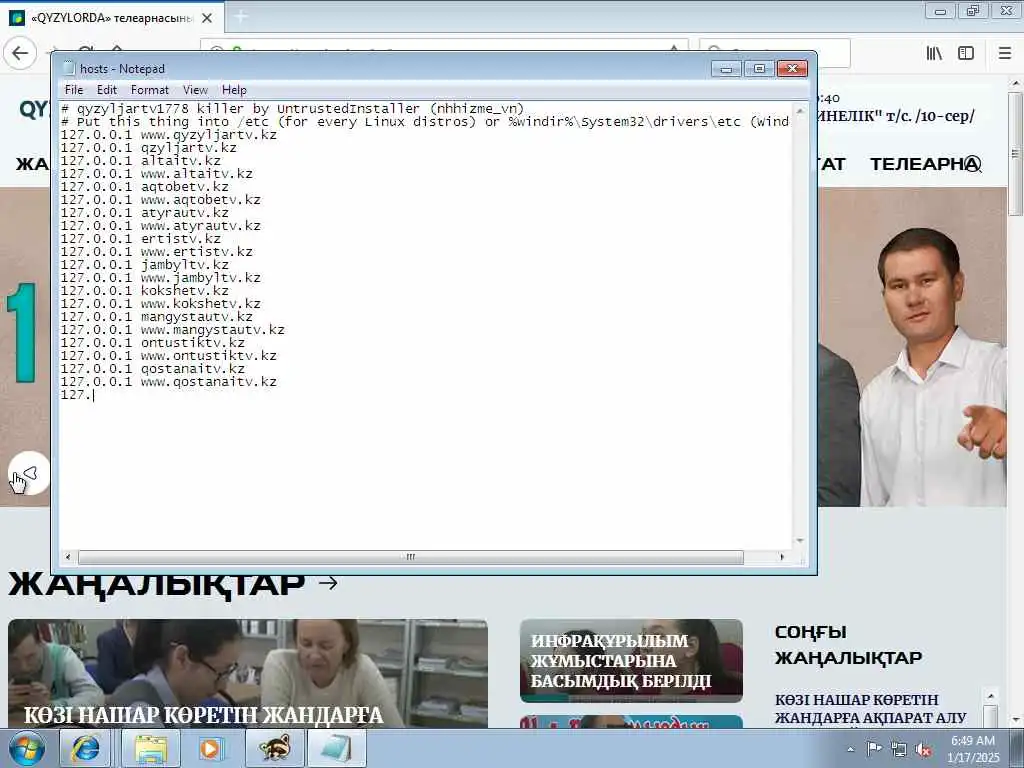Open the File menu in Notepad
The image size is (1024, 768).
[74, 90]
